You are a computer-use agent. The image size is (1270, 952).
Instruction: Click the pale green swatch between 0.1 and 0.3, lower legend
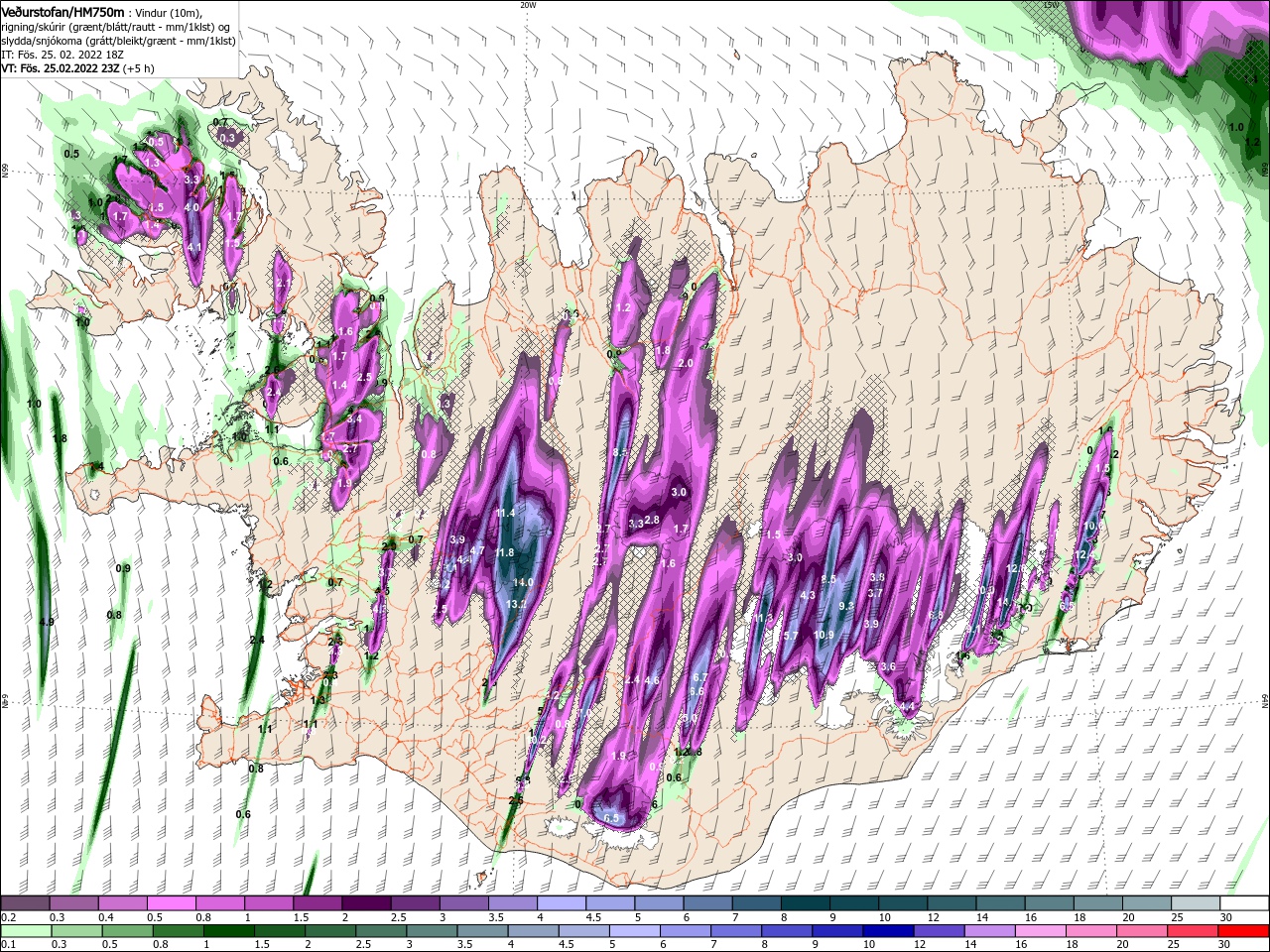tap(26, 931)
